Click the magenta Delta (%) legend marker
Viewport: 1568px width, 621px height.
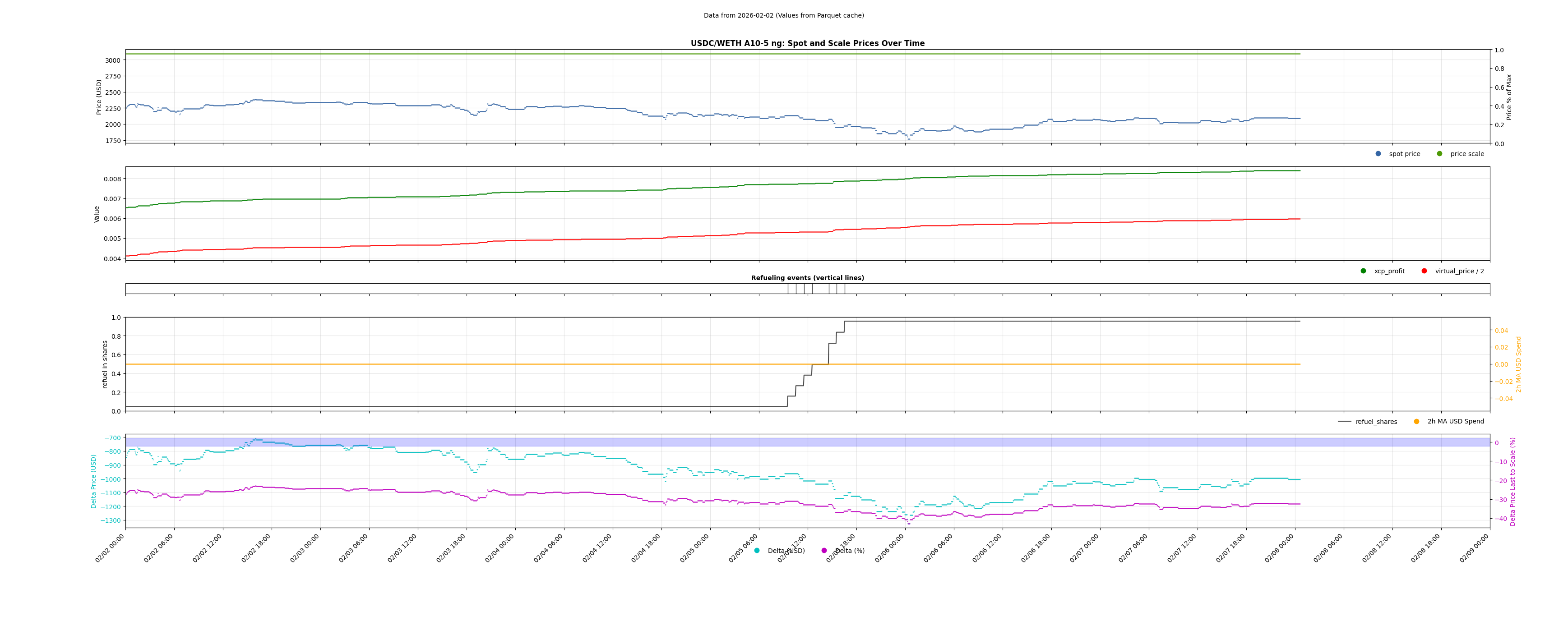[x=824, y=551]
